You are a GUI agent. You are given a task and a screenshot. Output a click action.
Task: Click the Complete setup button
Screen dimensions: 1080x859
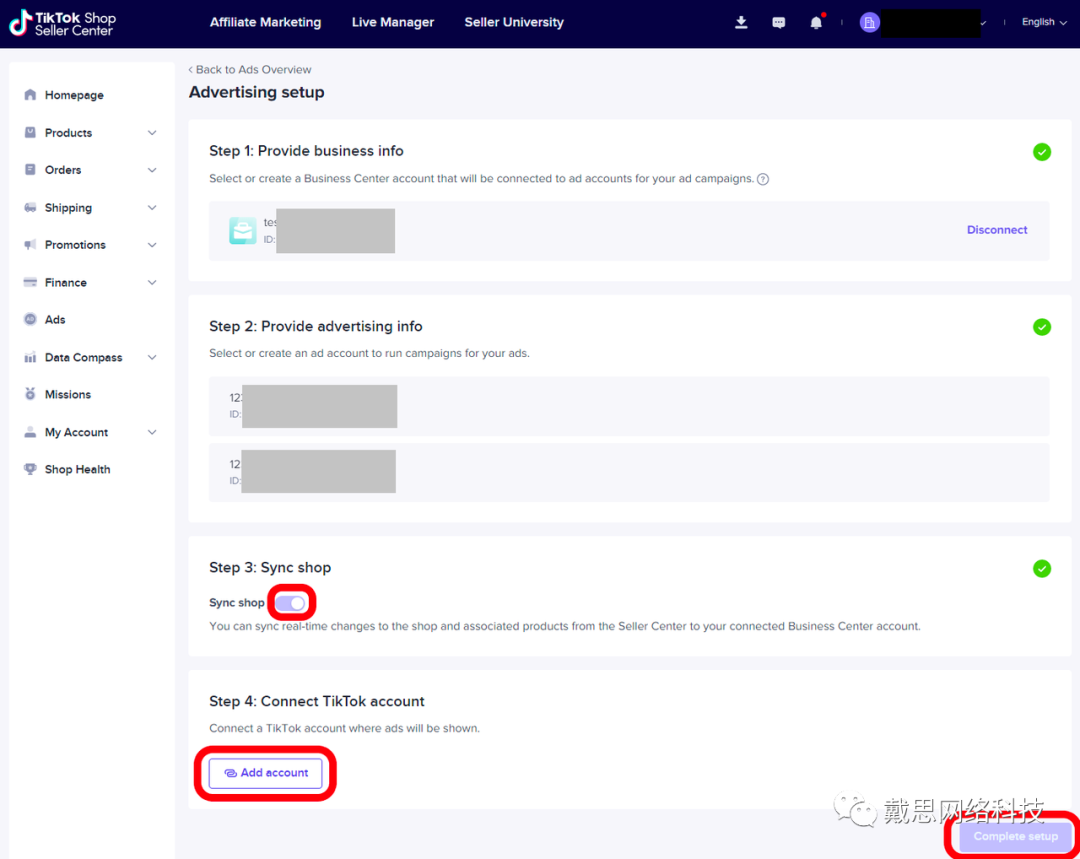(x=1015, y=836)
